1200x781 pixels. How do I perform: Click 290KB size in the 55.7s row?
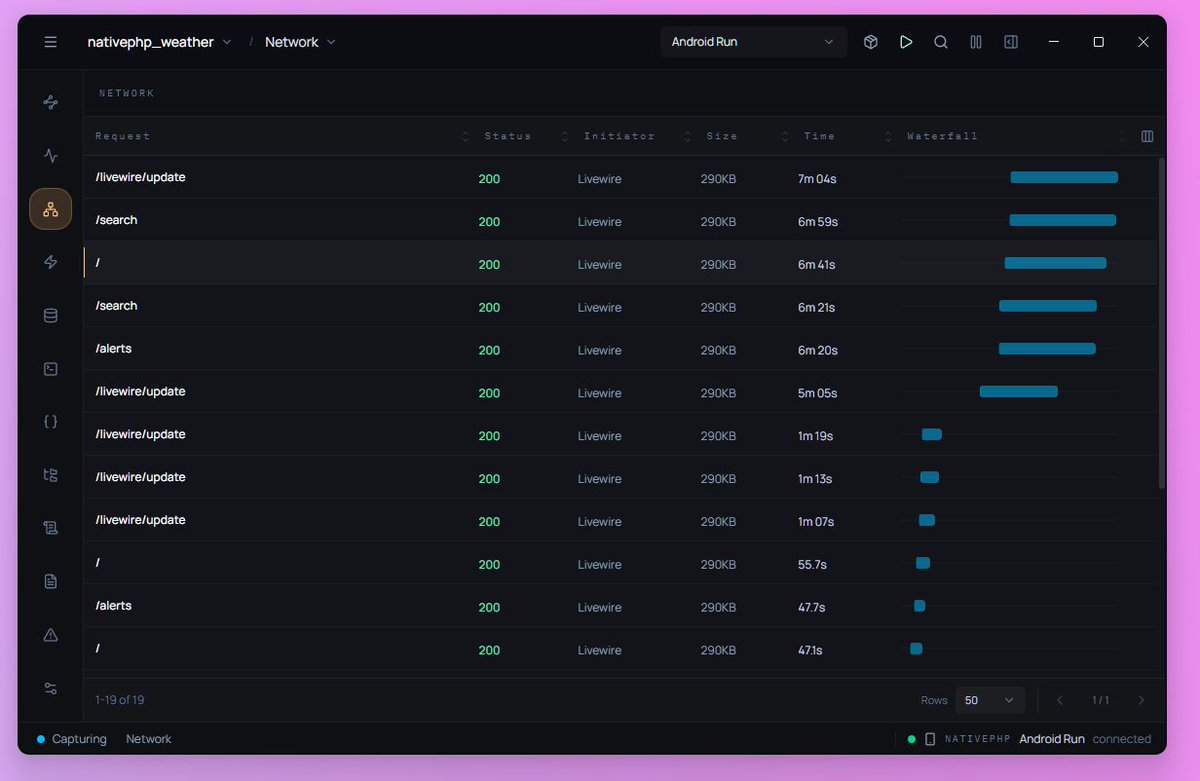point(718,565)
